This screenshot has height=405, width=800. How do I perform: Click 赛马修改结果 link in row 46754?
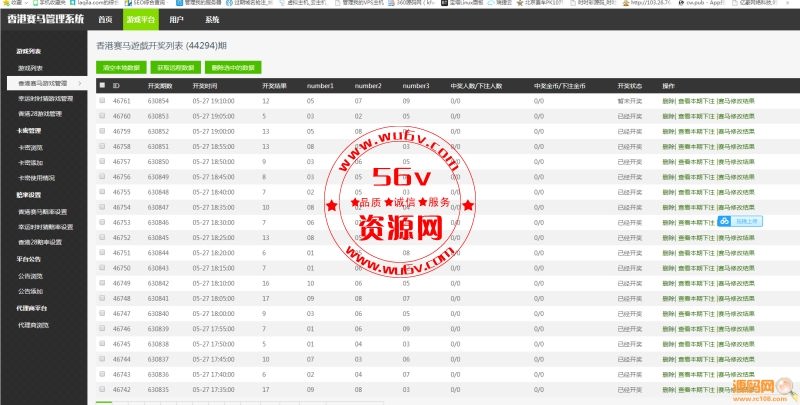[x=736, y=208]
